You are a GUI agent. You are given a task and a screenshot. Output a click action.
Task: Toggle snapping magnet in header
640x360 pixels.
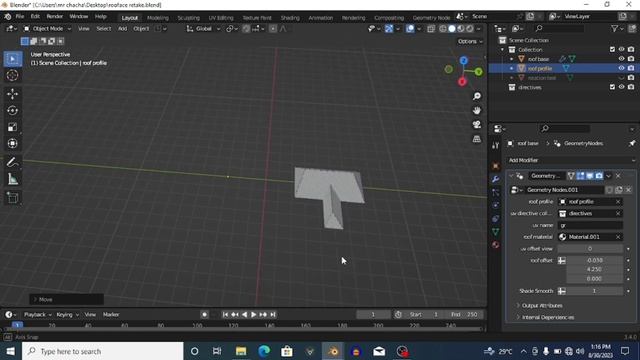coord(246,29)
